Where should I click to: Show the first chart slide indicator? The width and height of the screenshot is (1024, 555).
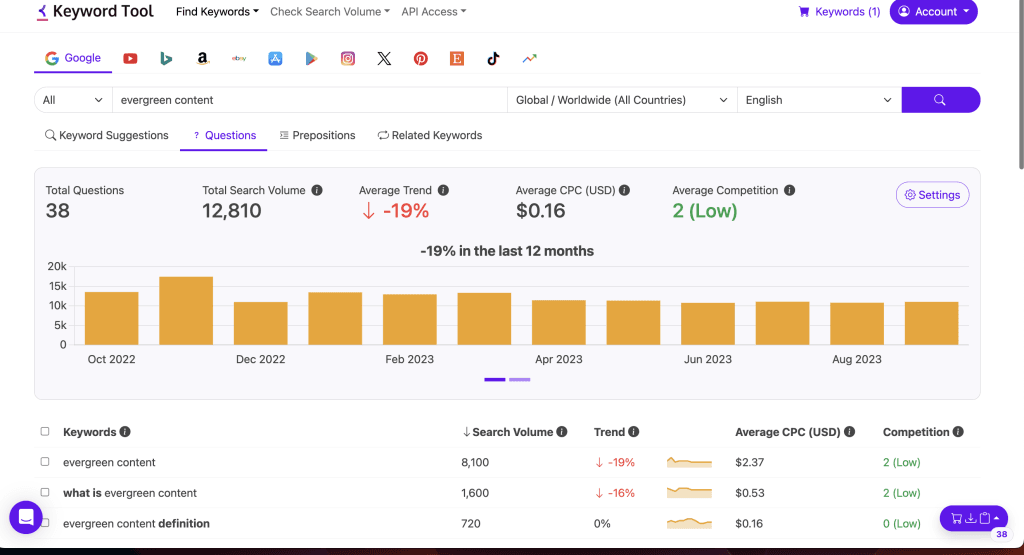(x=494, y=379)
